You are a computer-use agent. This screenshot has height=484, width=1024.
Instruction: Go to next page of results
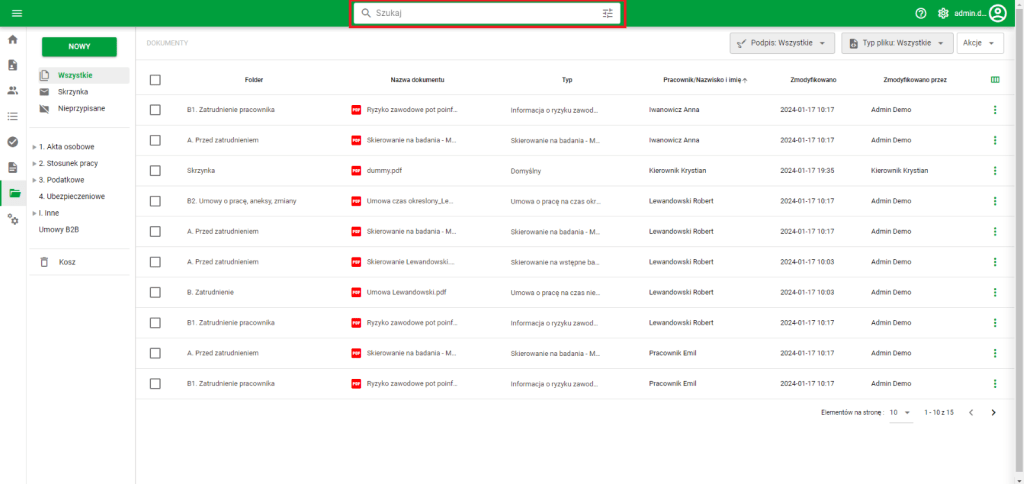(x=993, y=412)
